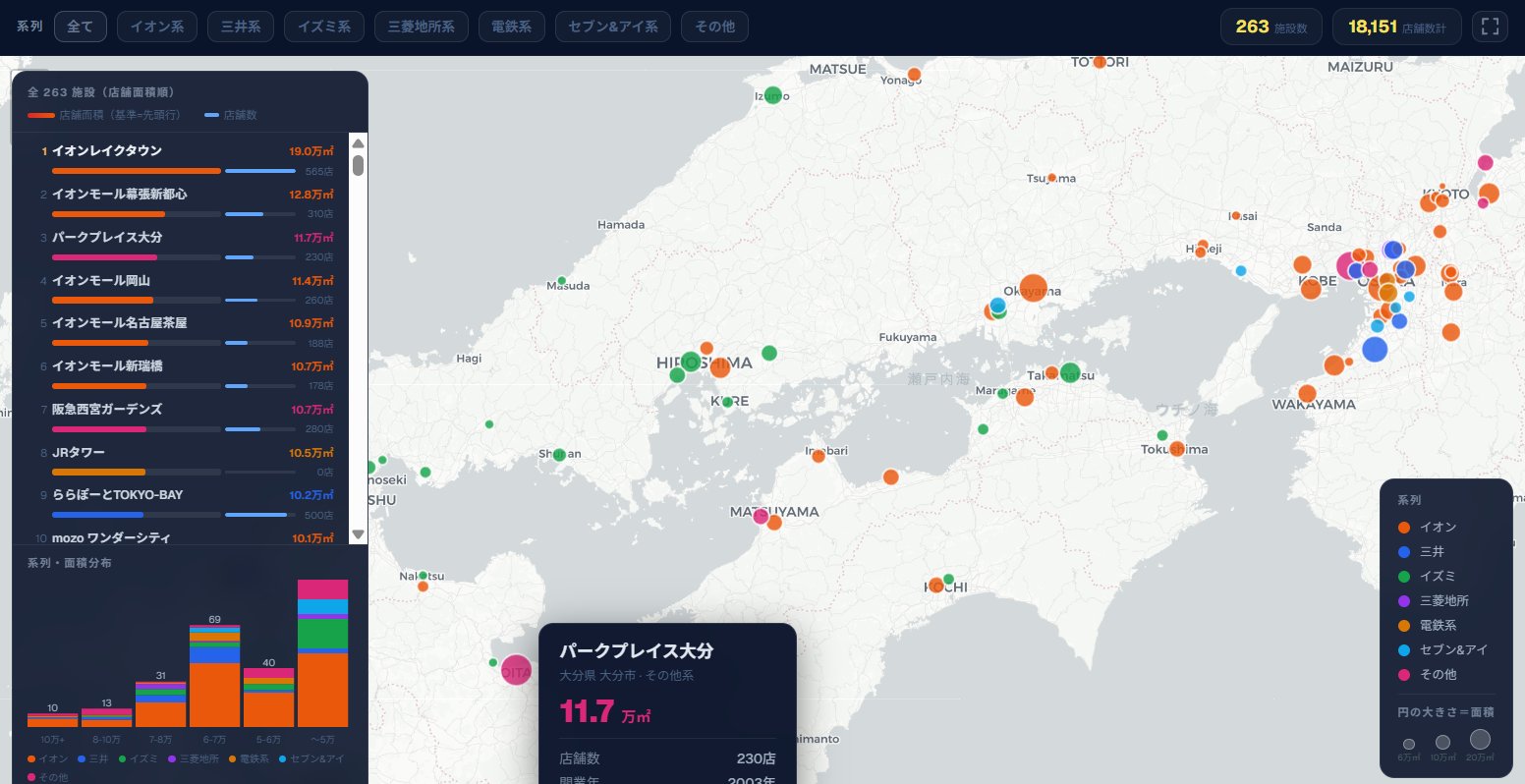Viewport: 1525px width, 784px height.
Task: Filter by イズミ系 chip
Action: coord(324,27)
